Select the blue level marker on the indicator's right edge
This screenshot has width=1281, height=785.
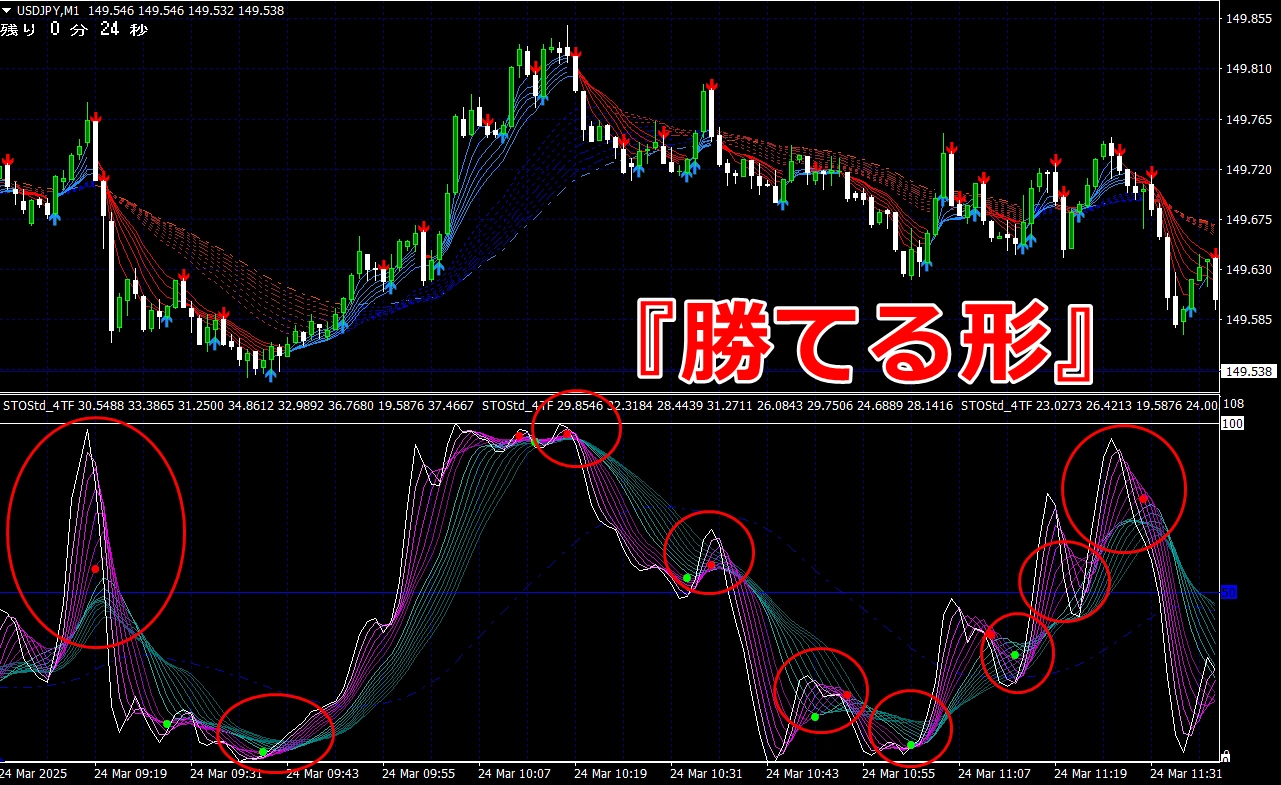tap(1229, 592)
